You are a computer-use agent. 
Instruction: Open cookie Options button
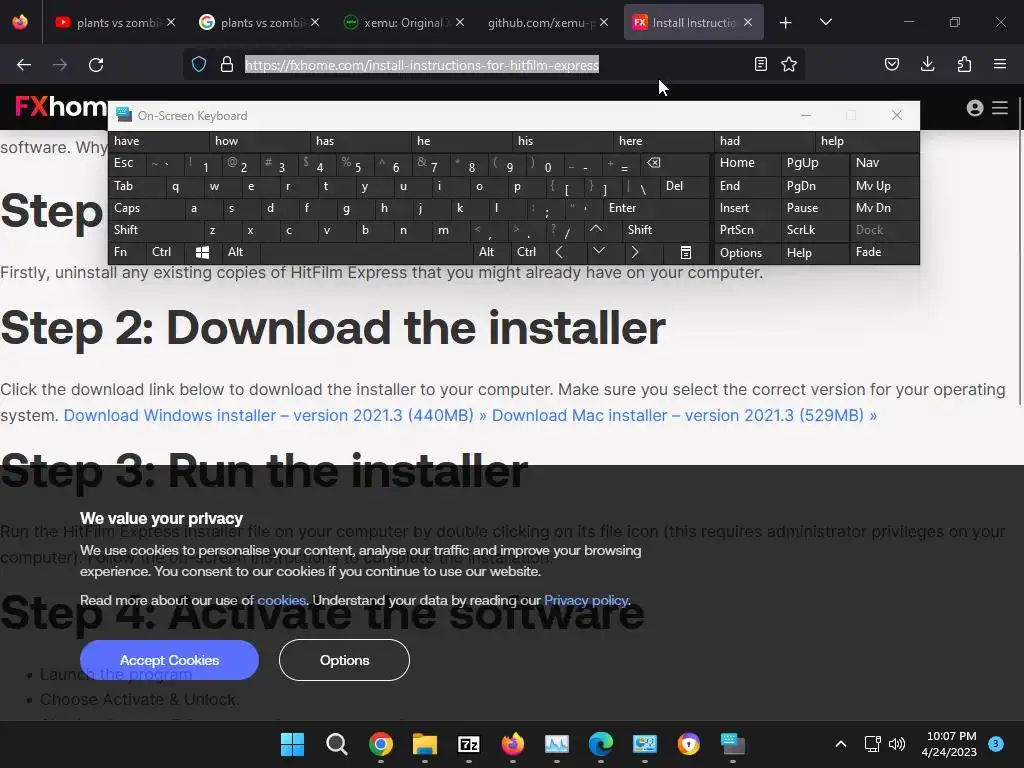pos(344,660)
